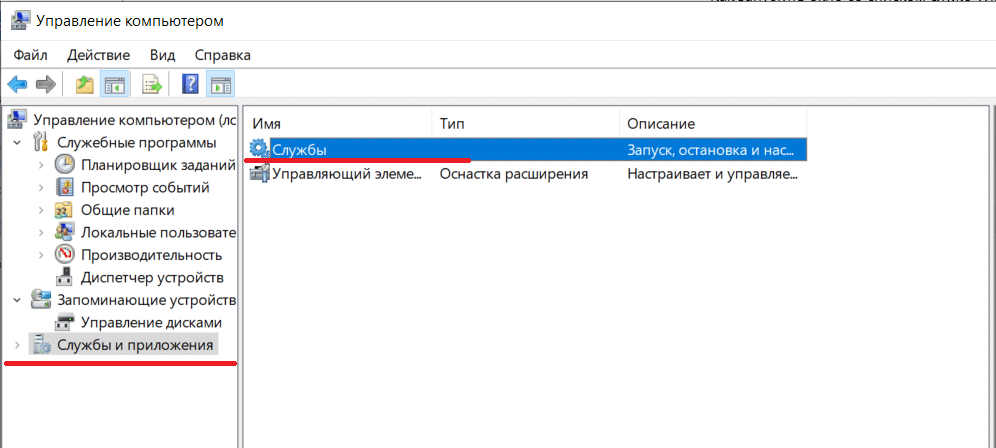The width and height of the screenshot is (996, 448).
Task: Expand the Планировщик заданий node
Action: tap(40, 165)
